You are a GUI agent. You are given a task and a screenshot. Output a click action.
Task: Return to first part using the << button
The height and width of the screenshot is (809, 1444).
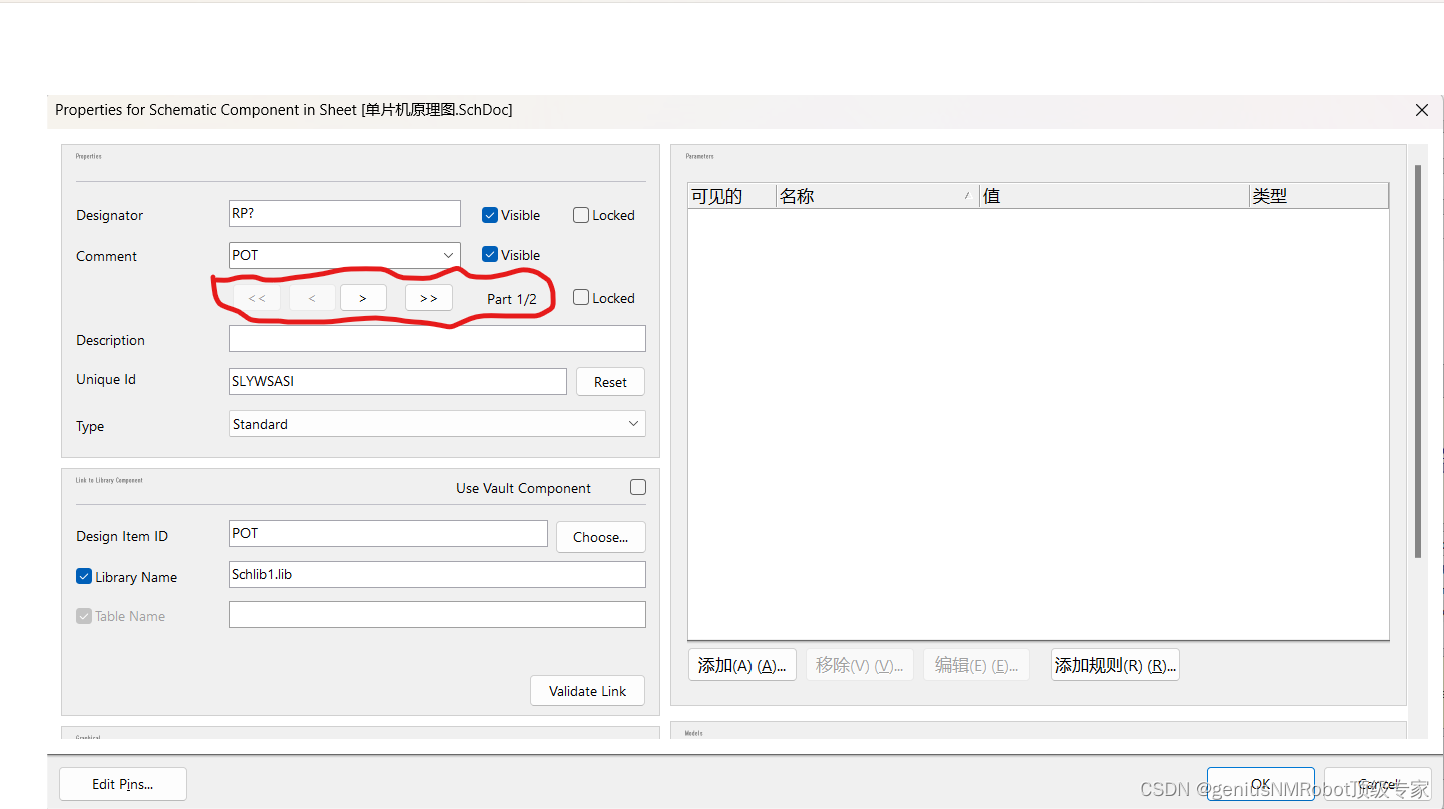256,297
